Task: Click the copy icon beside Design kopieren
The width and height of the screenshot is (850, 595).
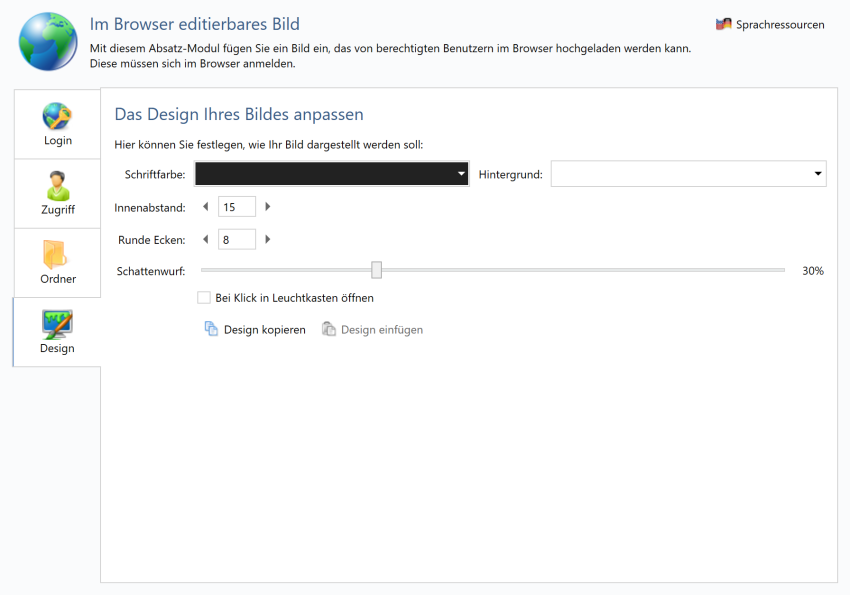Action: point(210,328)
